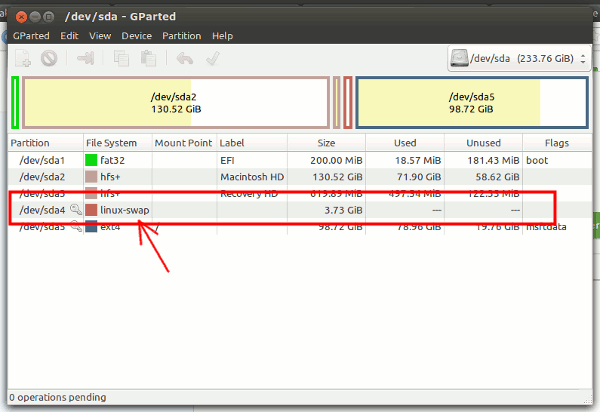This screenshot has width=600, height=412.
Task: Click the Mount Point column header
Action: pyautogui.click(x=184, y=143)
